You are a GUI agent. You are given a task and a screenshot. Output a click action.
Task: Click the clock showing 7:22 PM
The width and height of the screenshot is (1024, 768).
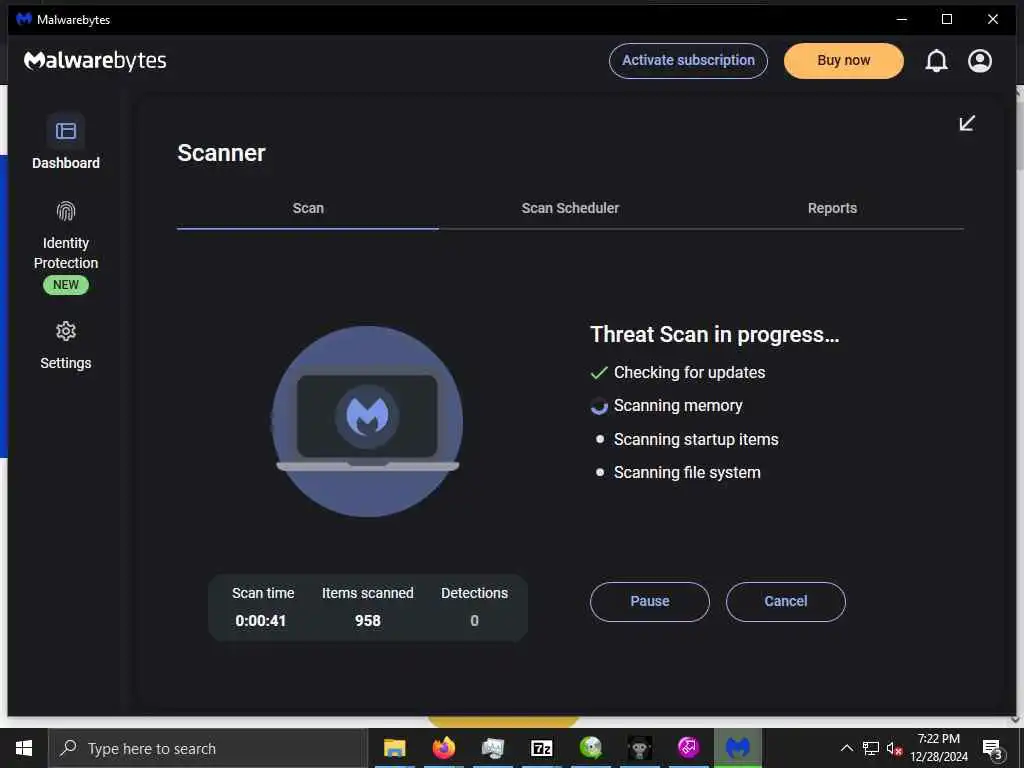(938, 739)
